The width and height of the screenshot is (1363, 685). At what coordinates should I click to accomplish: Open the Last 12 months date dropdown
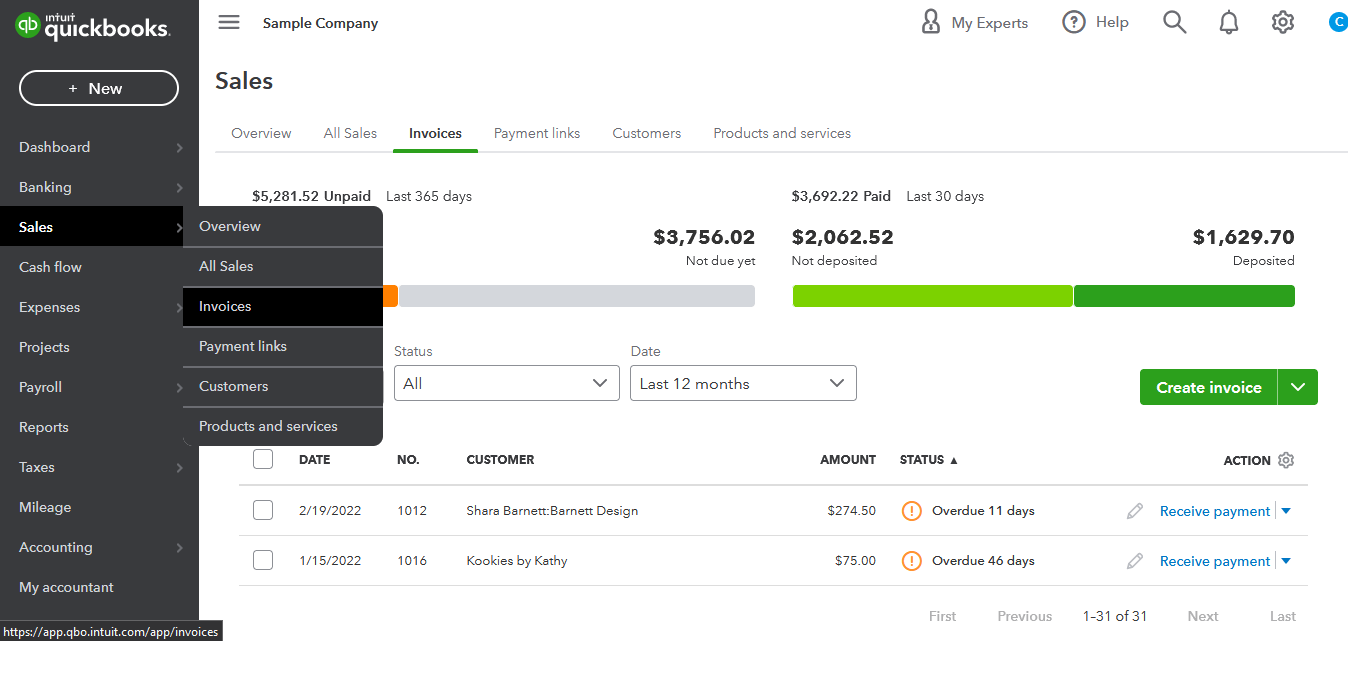tap(743, 383)
